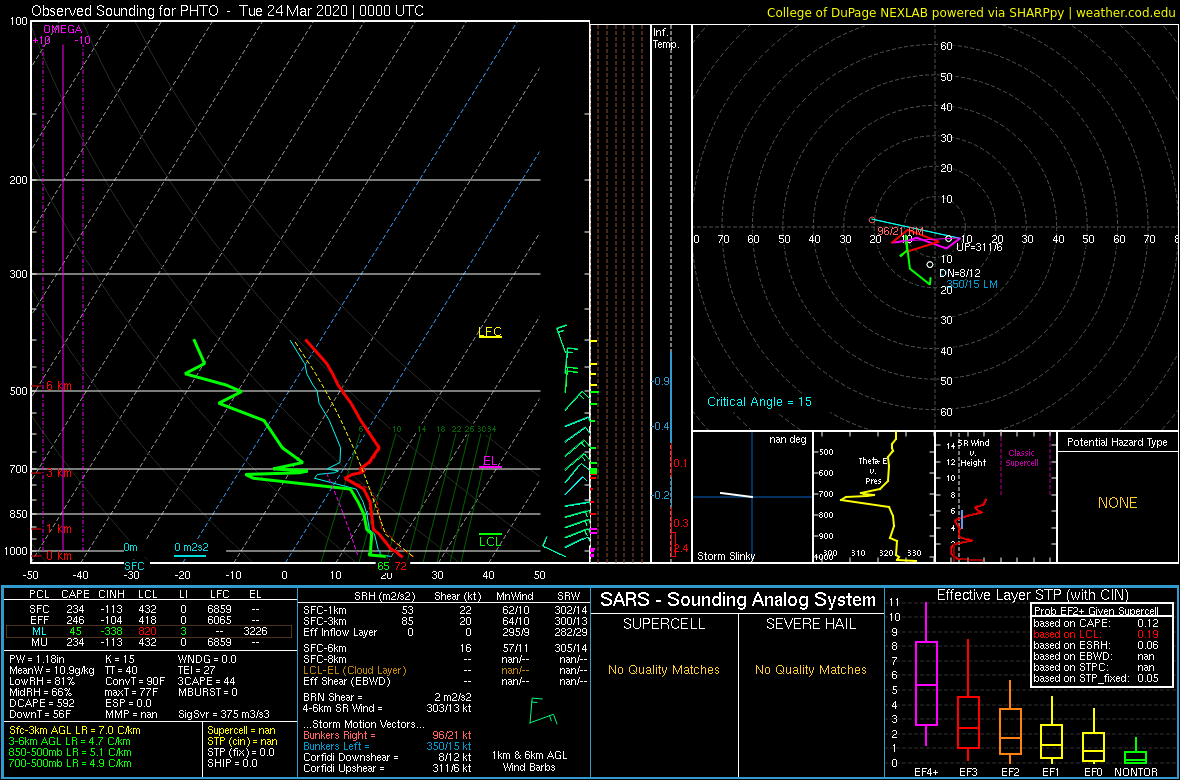
Task: Click the NONE hazard type value
Action: point(1117,503)
